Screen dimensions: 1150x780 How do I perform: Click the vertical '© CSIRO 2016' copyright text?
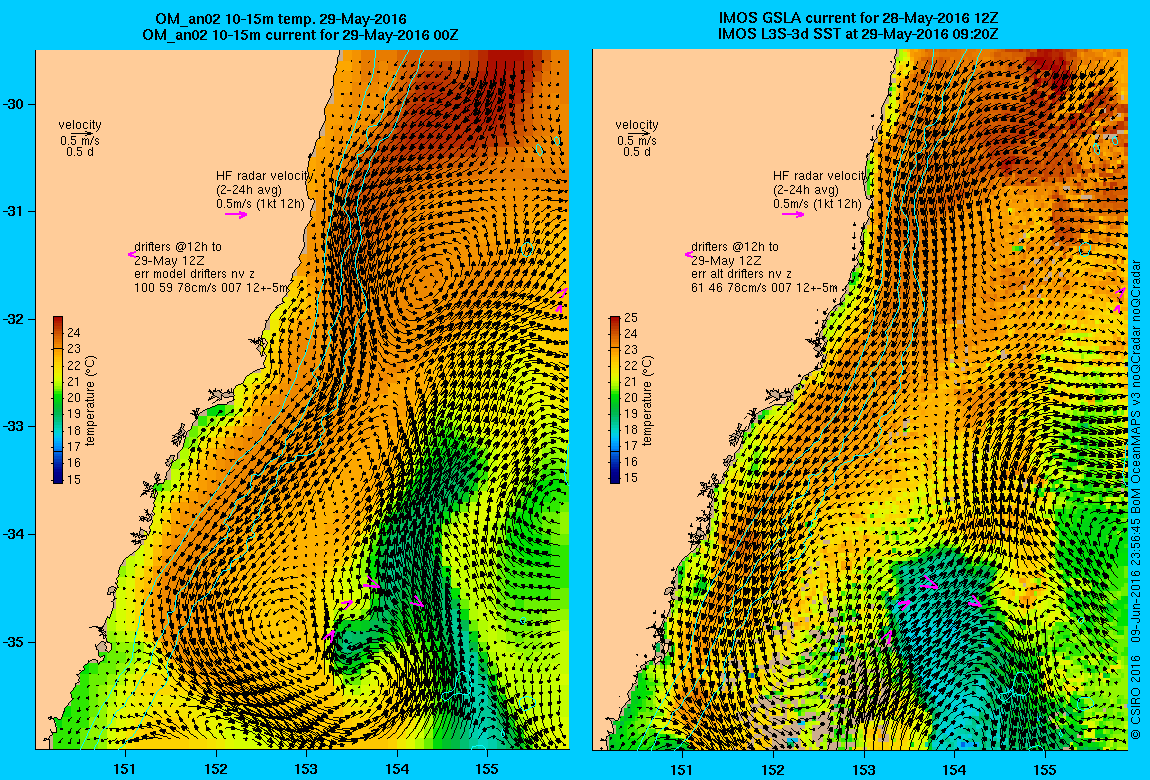pyautogui.click(x=1135, y=696)
